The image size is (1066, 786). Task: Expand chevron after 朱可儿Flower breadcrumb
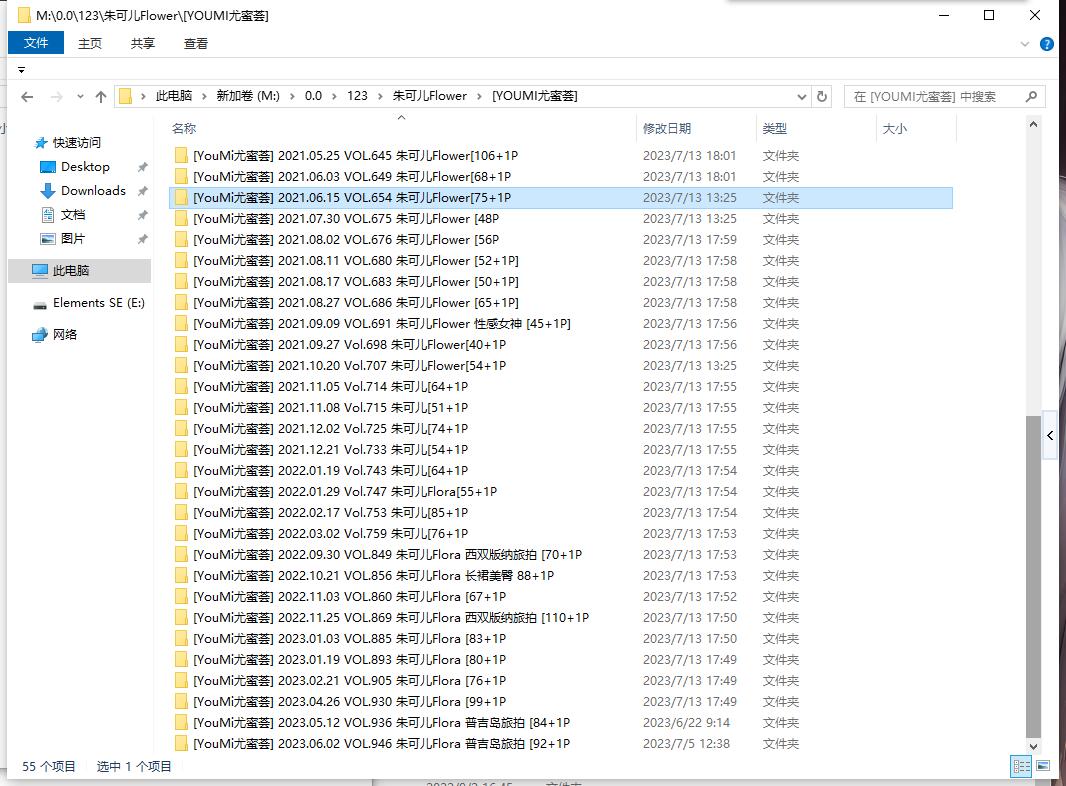pyautogui.click(x=480, y=97)
